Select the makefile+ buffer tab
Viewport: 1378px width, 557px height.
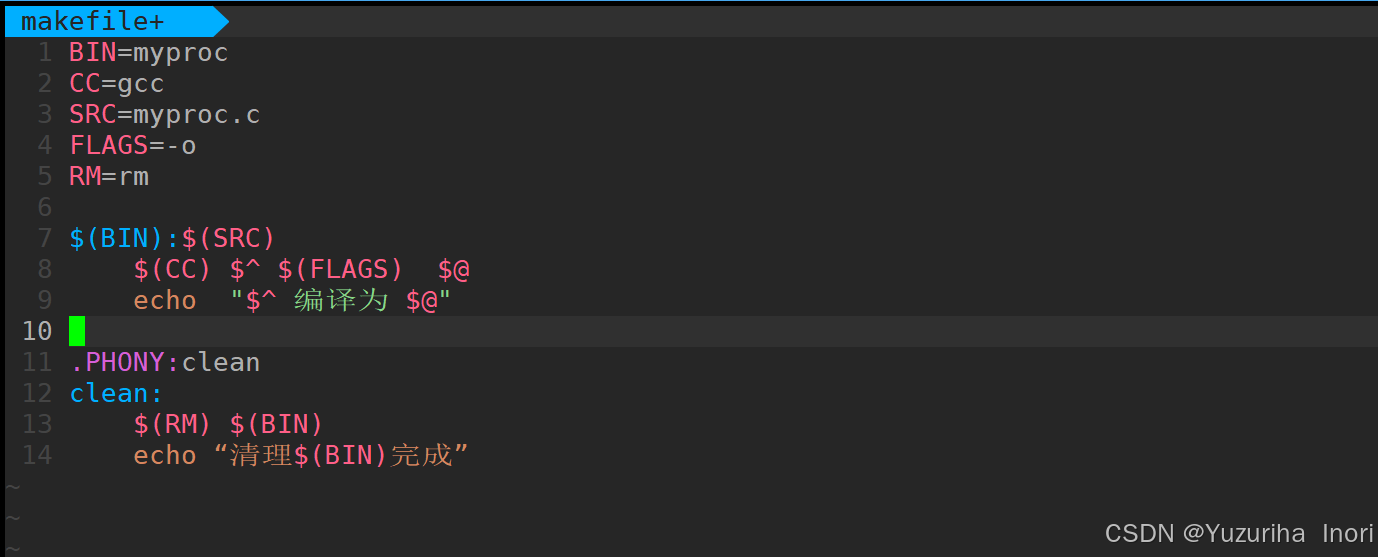(93, 21)
